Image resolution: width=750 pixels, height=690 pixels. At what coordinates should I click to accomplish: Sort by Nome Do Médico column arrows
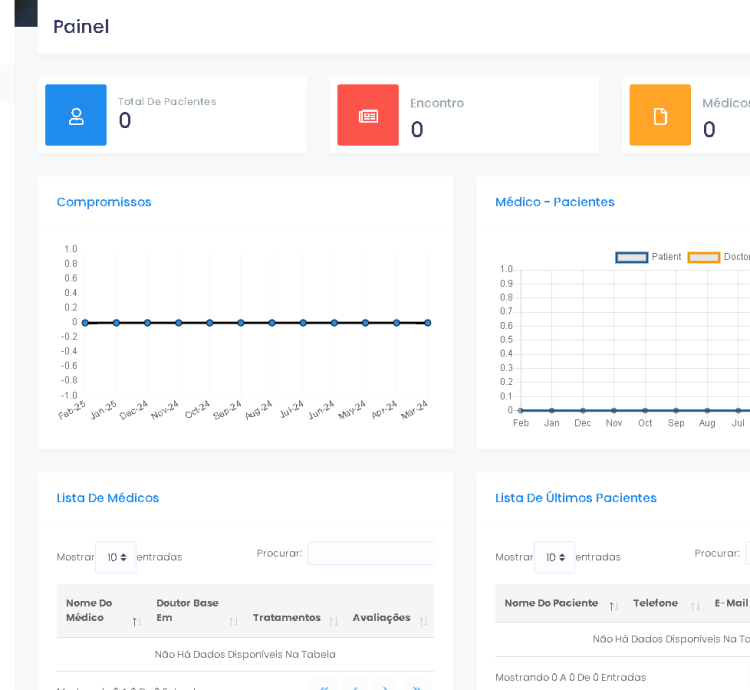[136, 622]
